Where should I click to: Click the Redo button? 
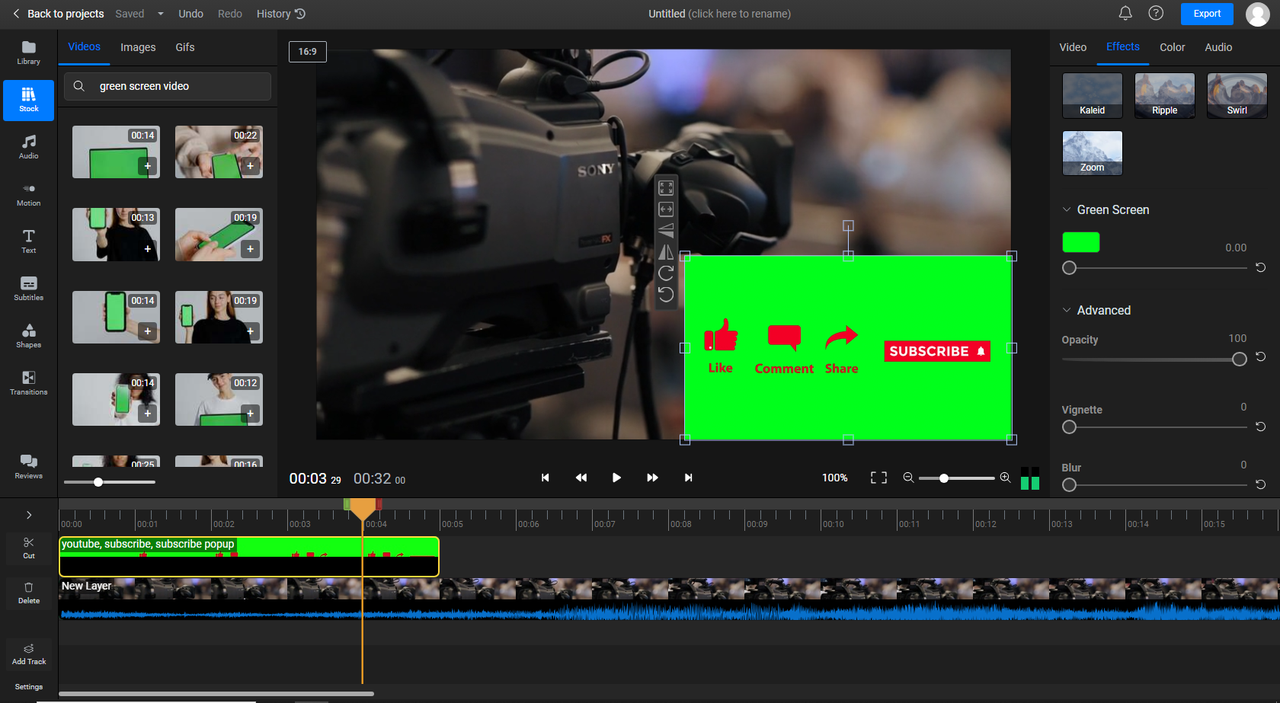click(x=230, y=14)
